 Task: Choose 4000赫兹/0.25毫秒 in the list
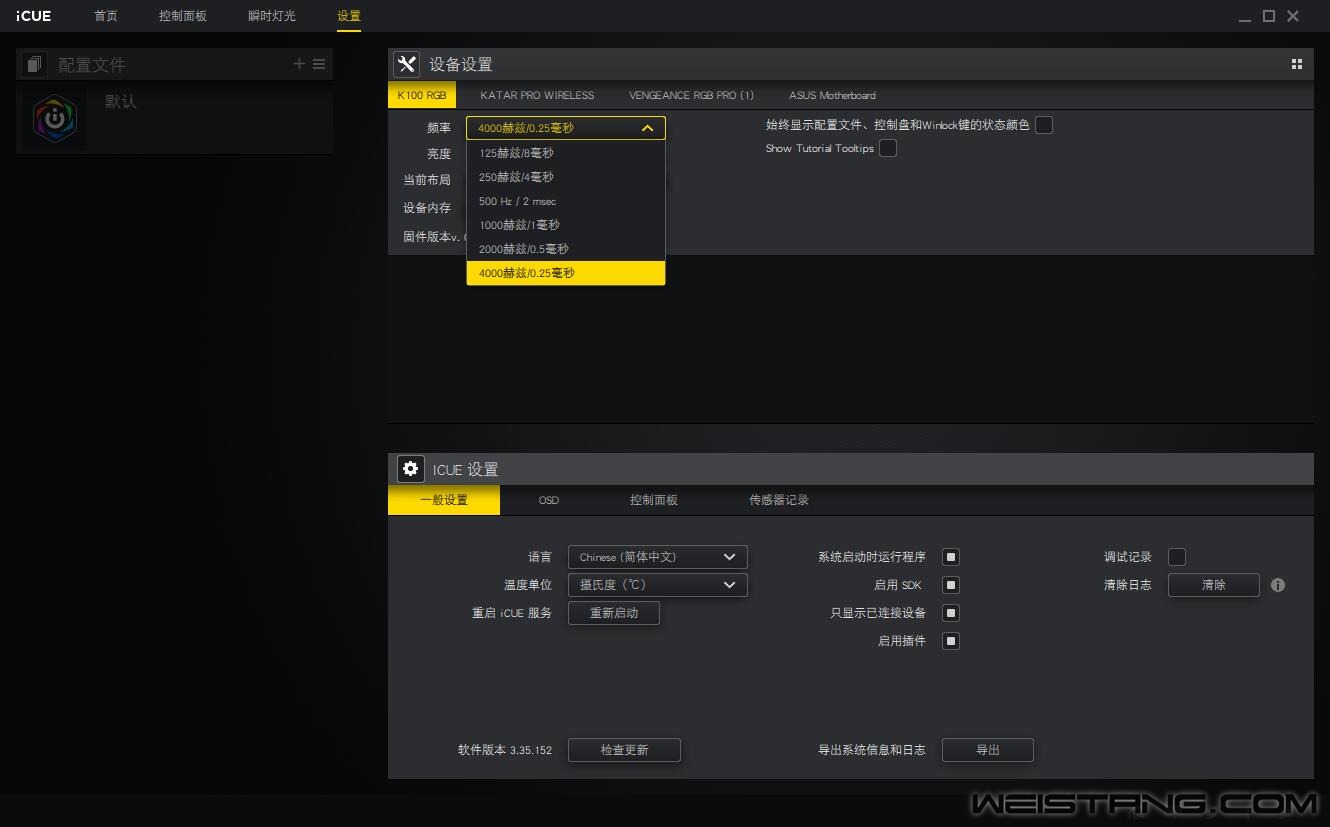(566, 273)
